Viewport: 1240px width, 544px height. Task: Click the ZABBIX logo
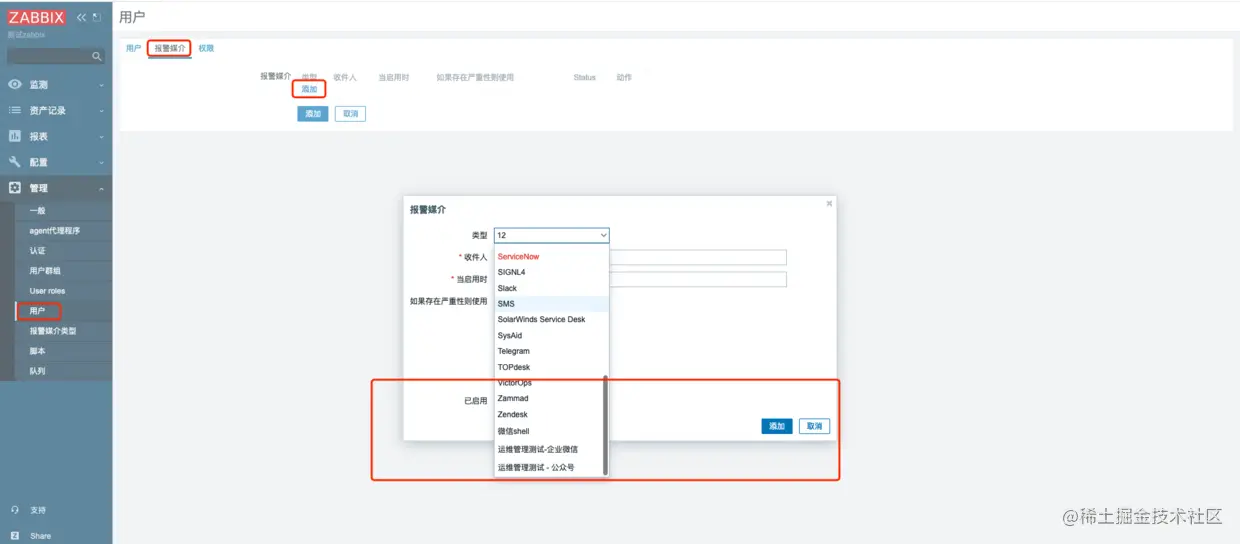click(36, 17)
